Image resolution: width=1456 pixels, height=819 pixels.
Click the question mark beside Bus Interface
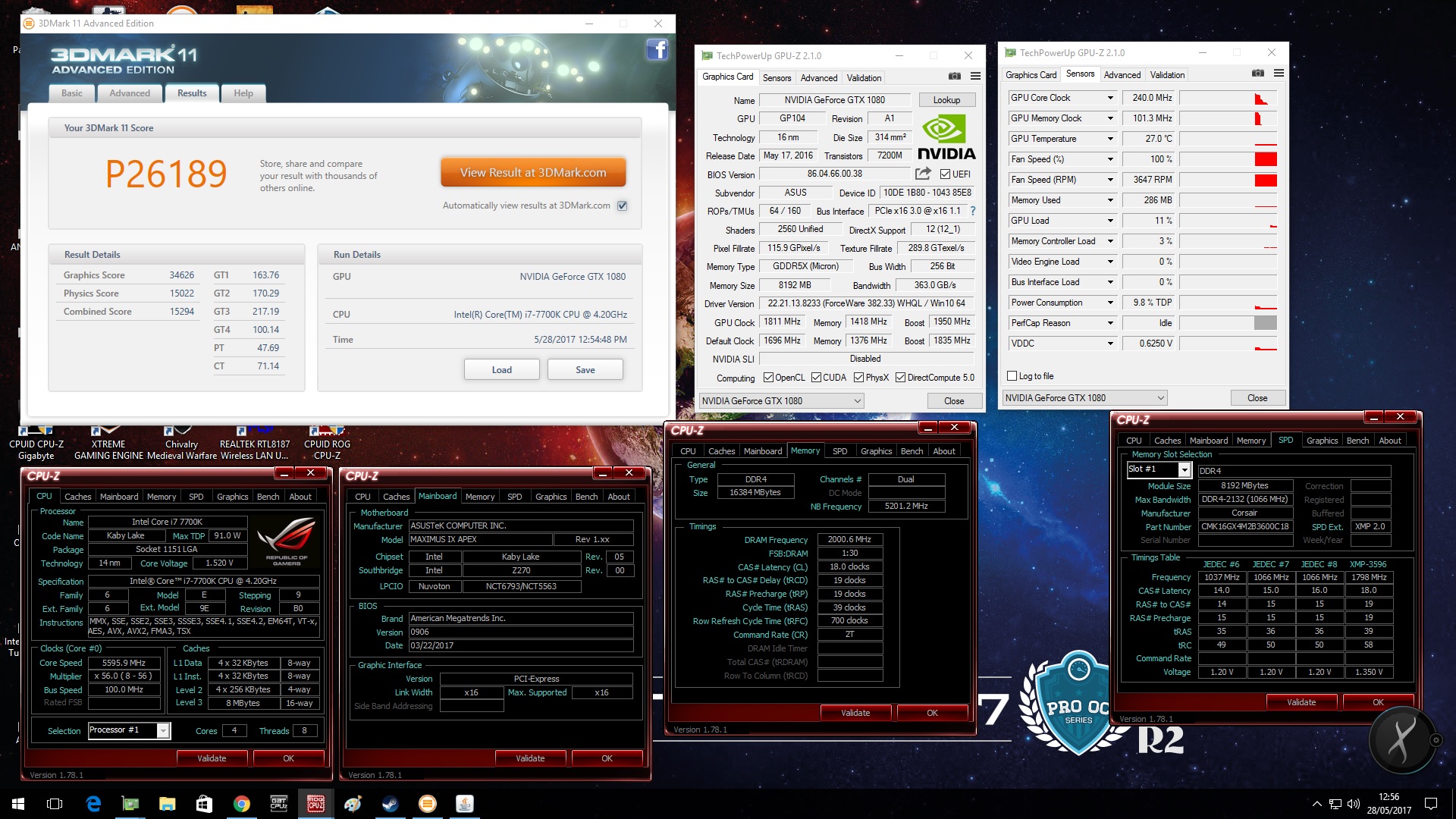973,211
